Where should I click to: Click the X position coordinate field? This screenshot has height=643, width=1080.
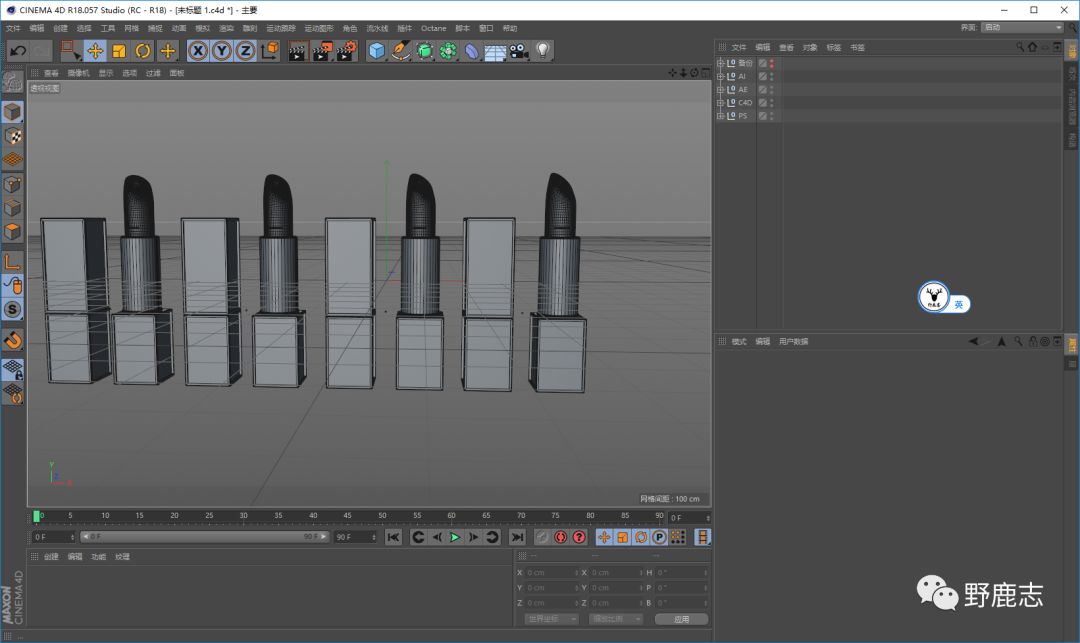[x=550, y=573]
